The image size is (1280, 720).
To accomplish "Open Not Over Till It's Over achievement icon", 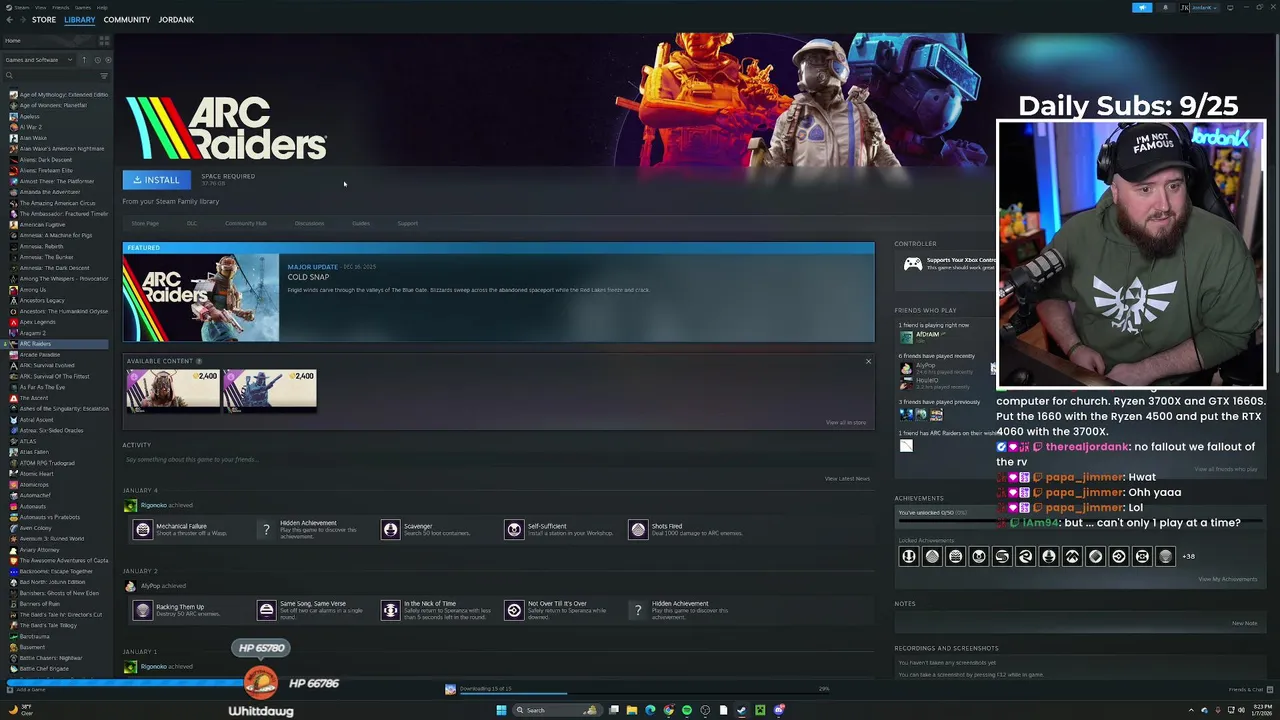I will (x=514, y=610).
